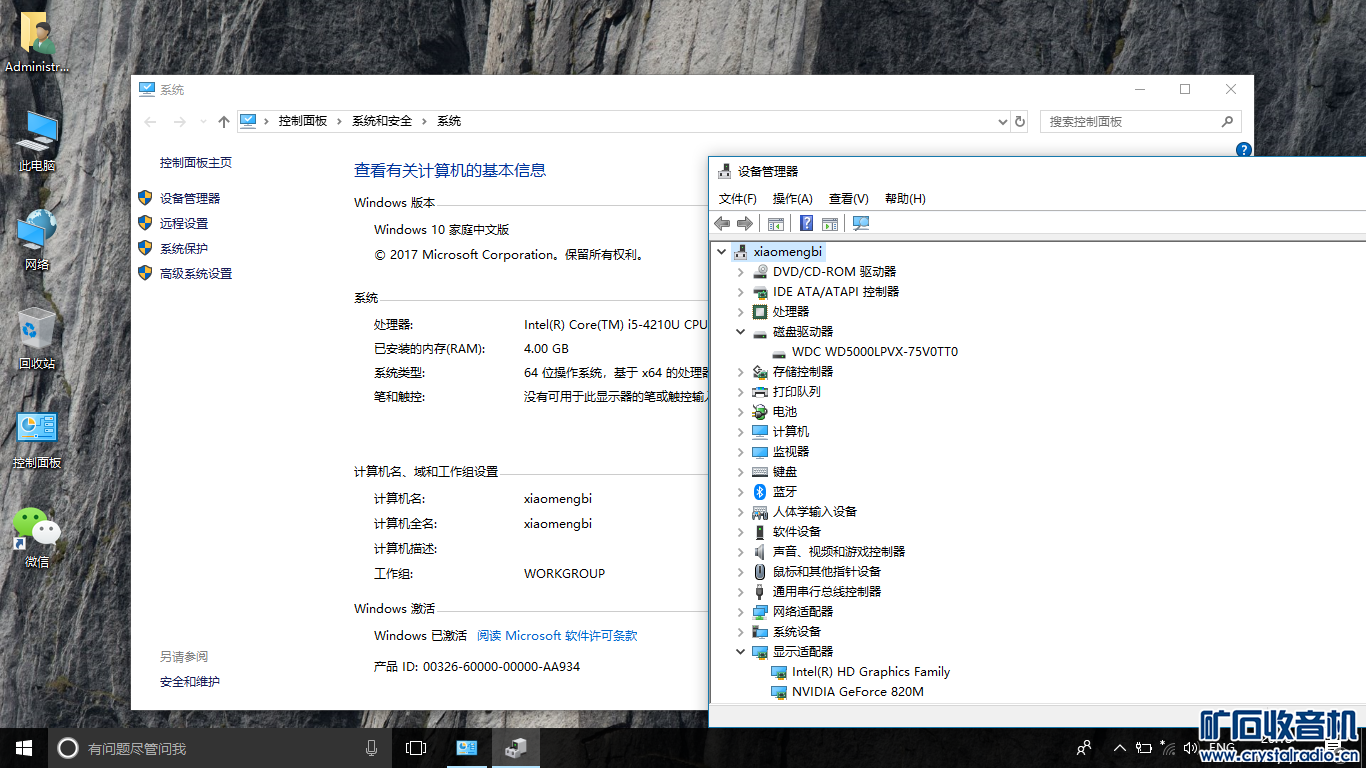Image resolution: width=1366 pixels, height=768 pixels.
Task: Select the 电池 device category
Action: [785, 412]
